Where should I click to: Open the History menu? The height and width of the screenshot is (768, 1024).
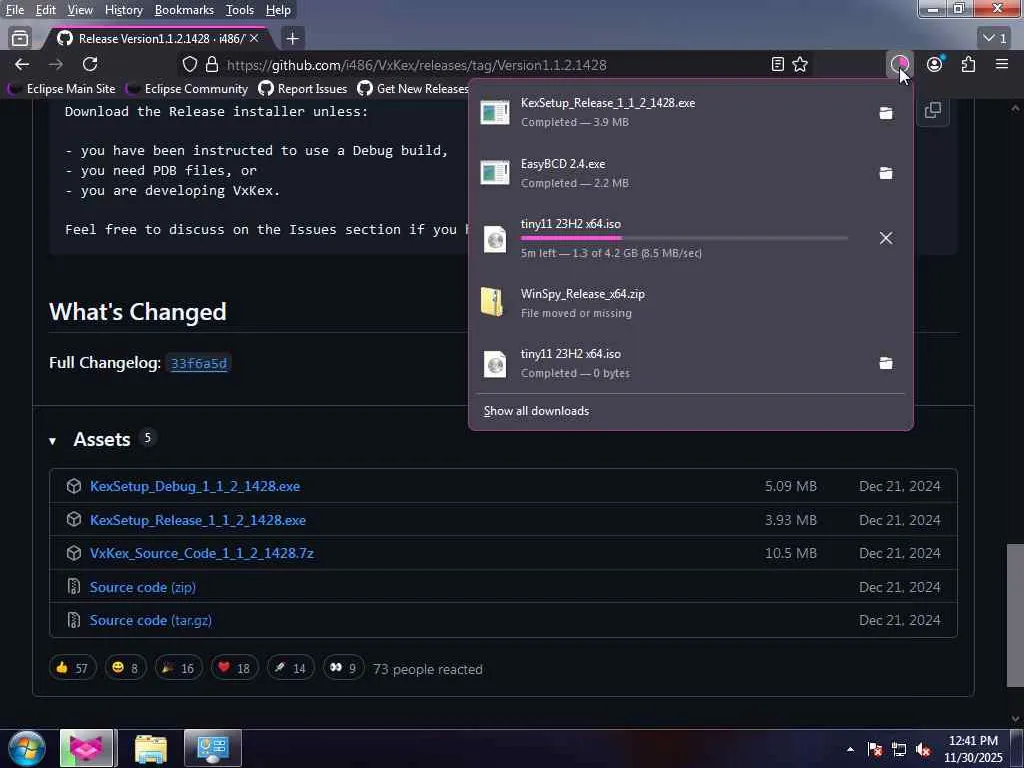123,10
